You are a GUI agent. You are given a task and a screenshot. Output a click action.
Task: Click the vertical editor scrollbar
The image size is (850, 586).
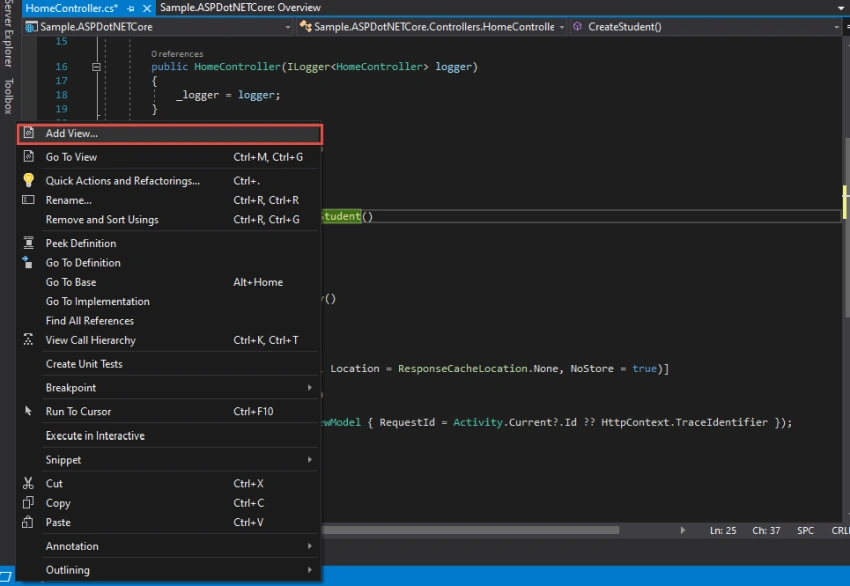845,228
